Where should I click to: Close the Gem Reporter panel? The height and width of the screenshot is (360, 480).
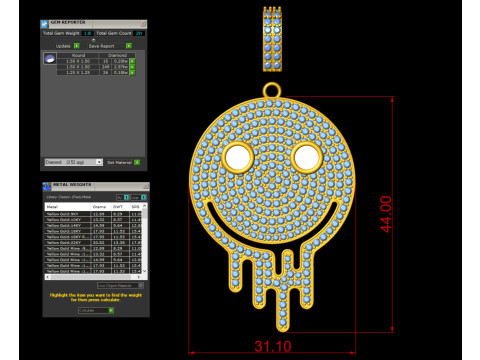(x=143, y=24)
